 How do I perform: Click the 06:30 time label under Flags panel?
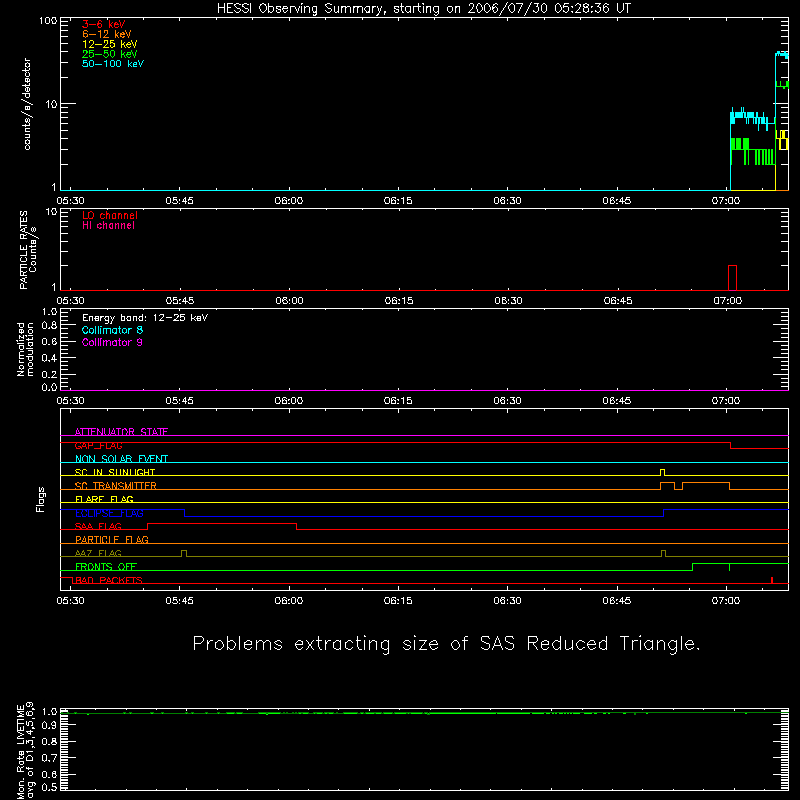pos(508,601)
